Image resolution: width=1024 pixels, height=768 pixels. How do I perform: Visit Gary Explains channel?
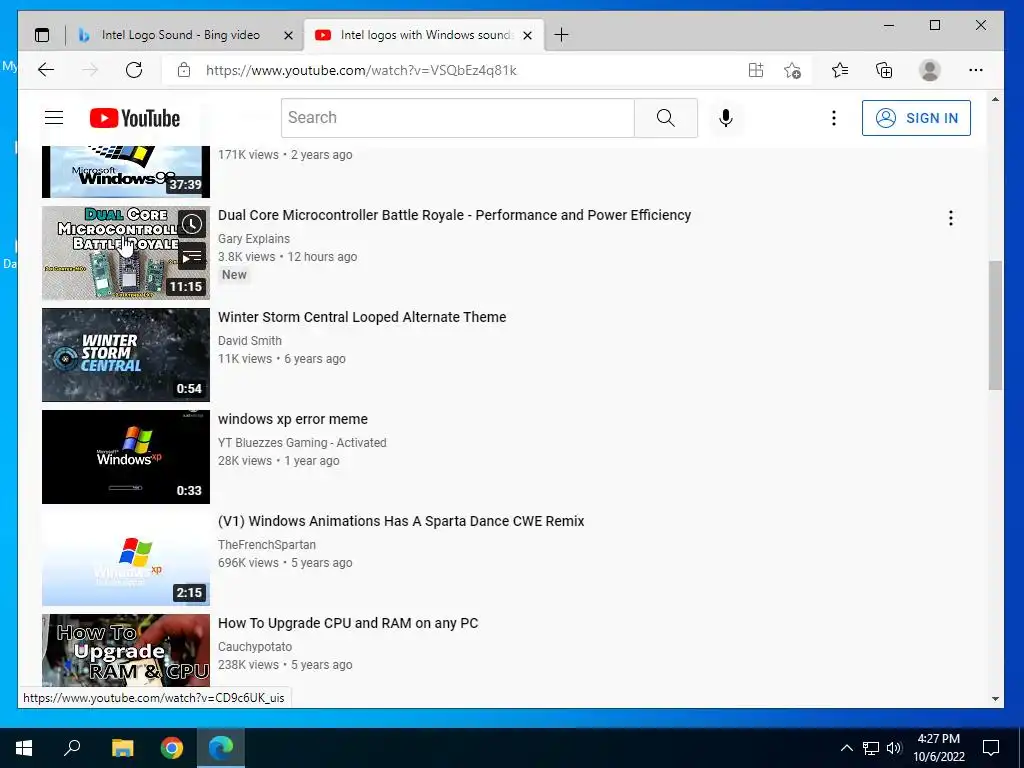click(x=254, y=239)
